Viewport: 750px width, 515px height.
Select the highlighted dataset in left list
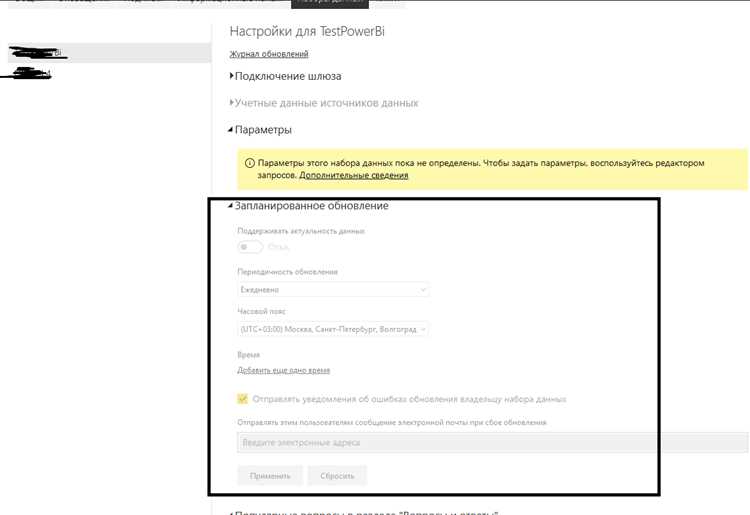[110, 53]
